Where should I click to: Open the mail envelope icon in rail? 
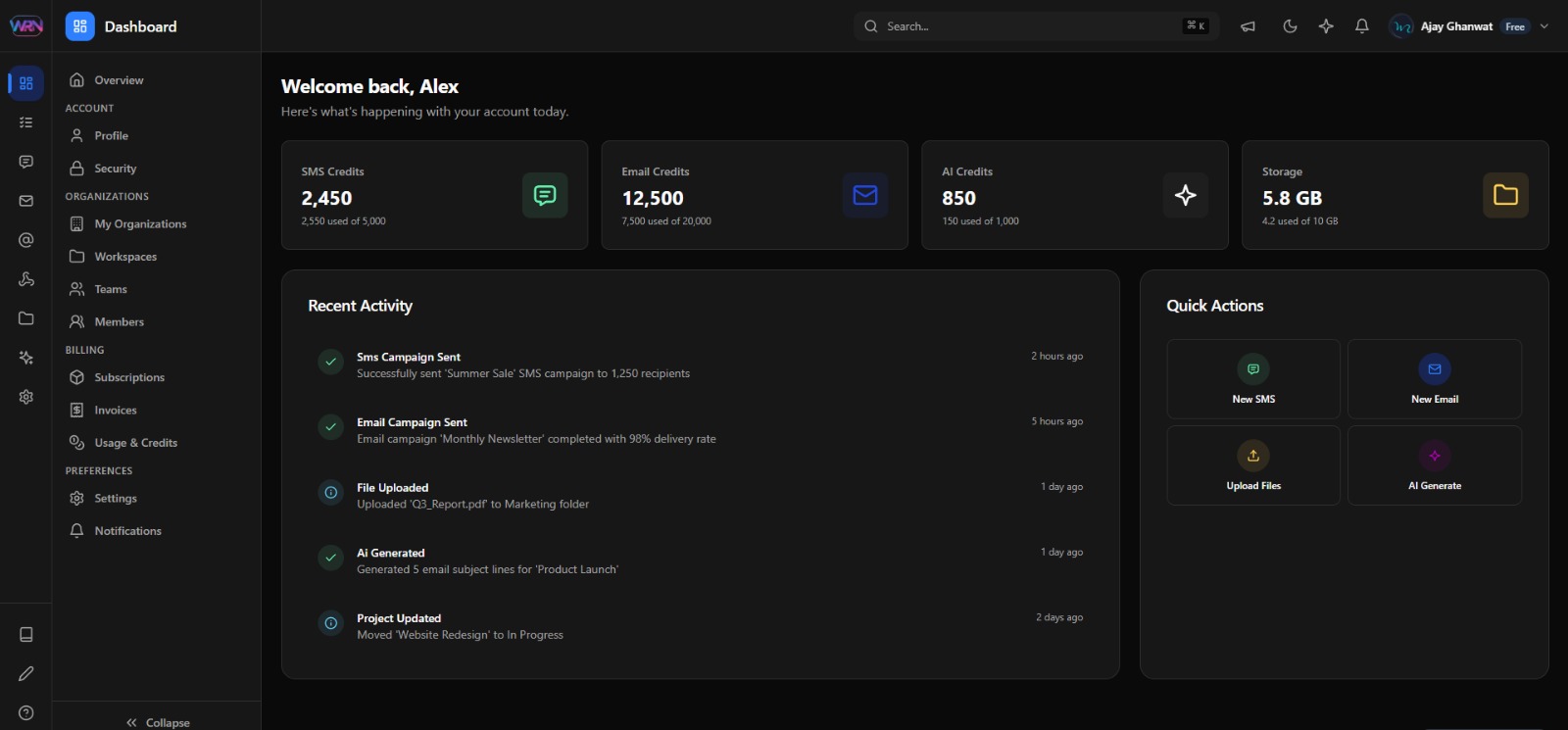tap(26, 201)
